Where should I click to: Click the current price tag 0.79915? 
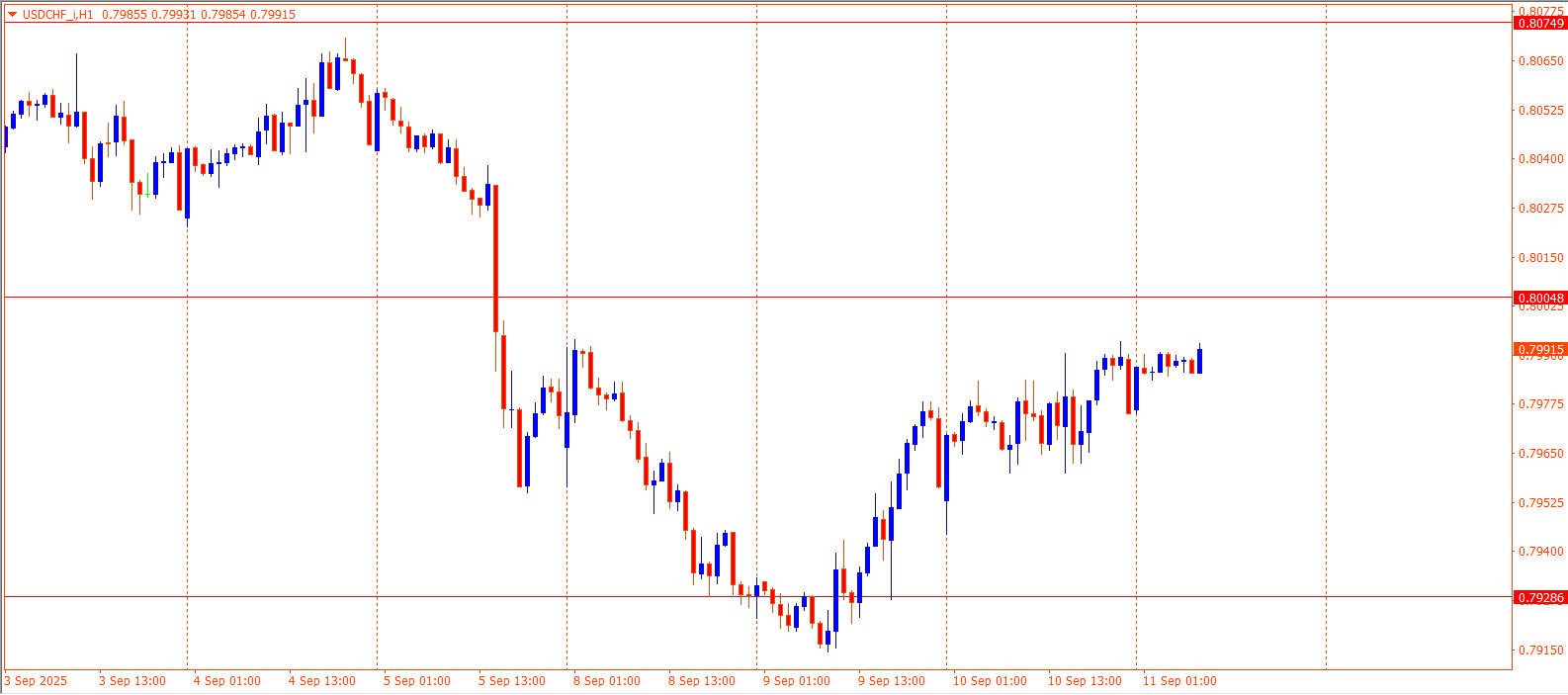coord(1540,349)
